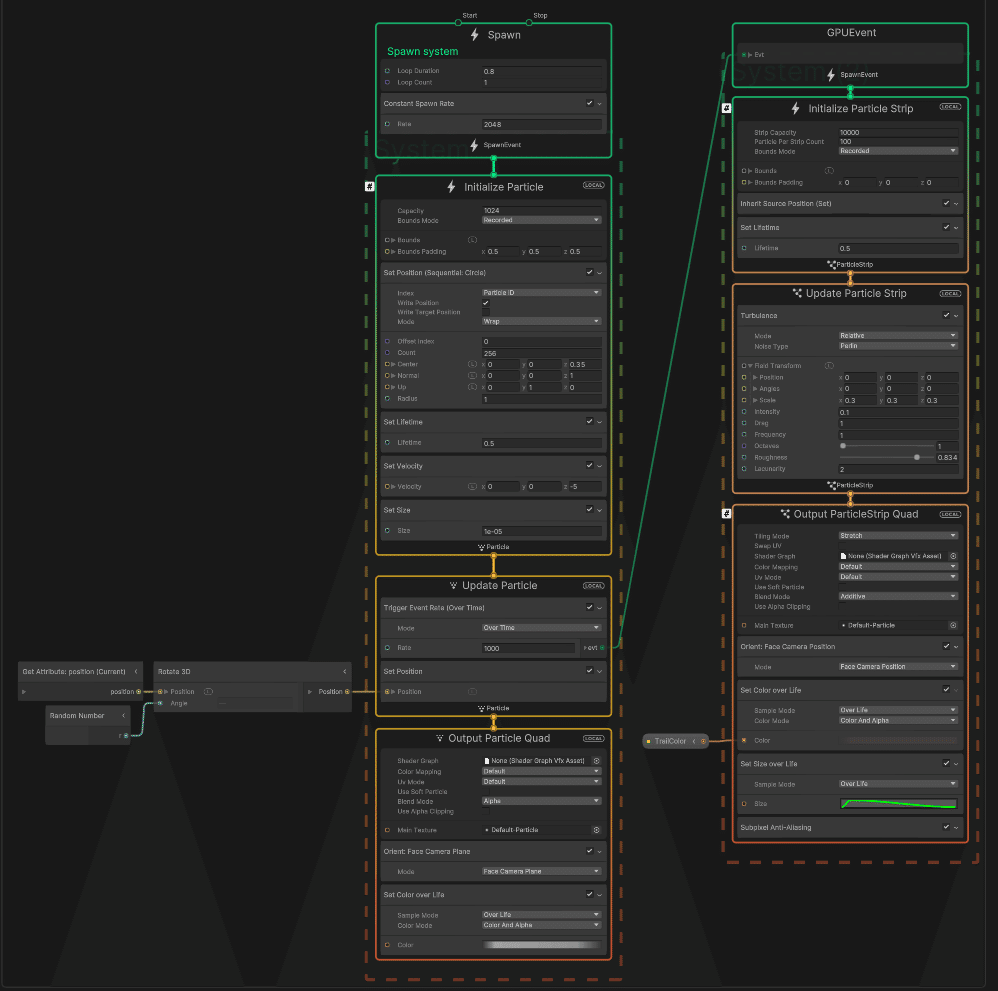The width and height of the screenshot is (998, 991).
Task: Click the Center space (L) icon in Set Position
Action: click(472, 364)
